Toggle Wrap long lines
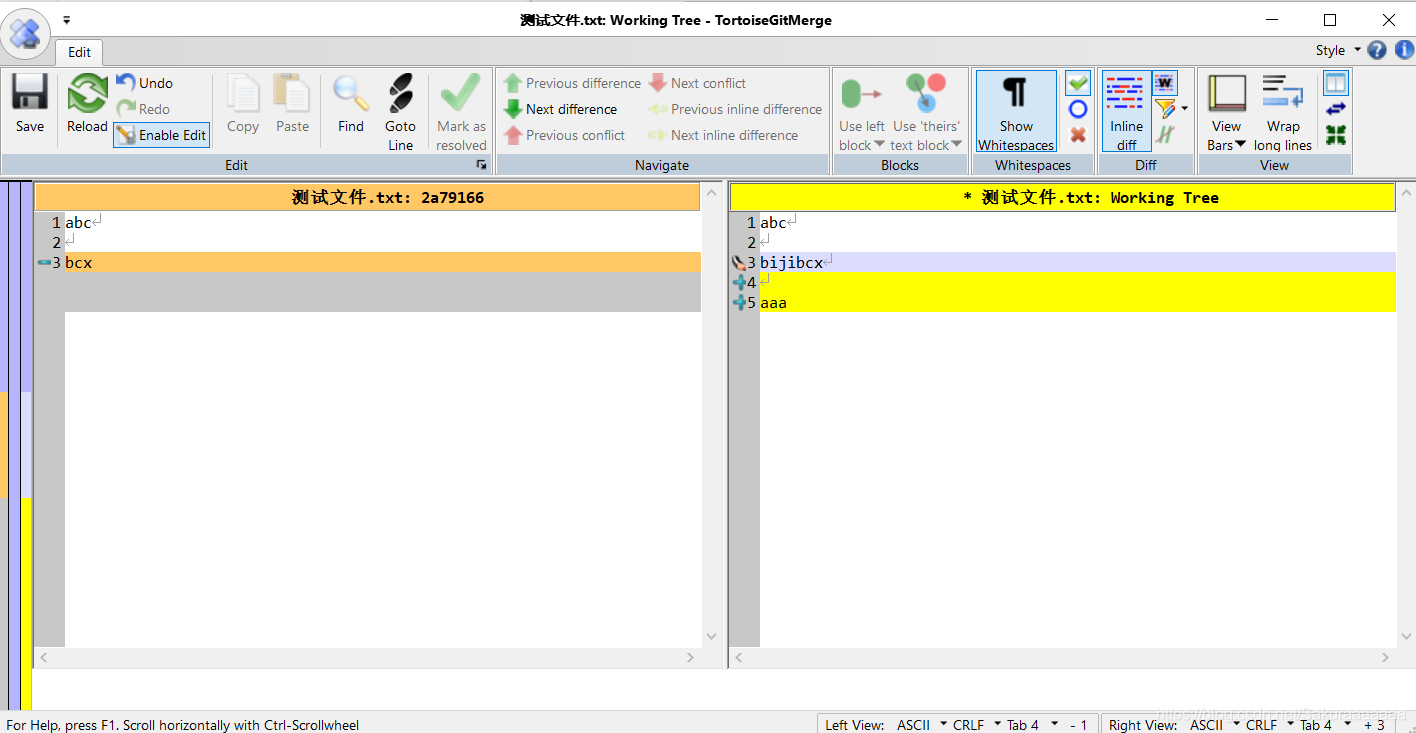 [x=1283, y=112]
